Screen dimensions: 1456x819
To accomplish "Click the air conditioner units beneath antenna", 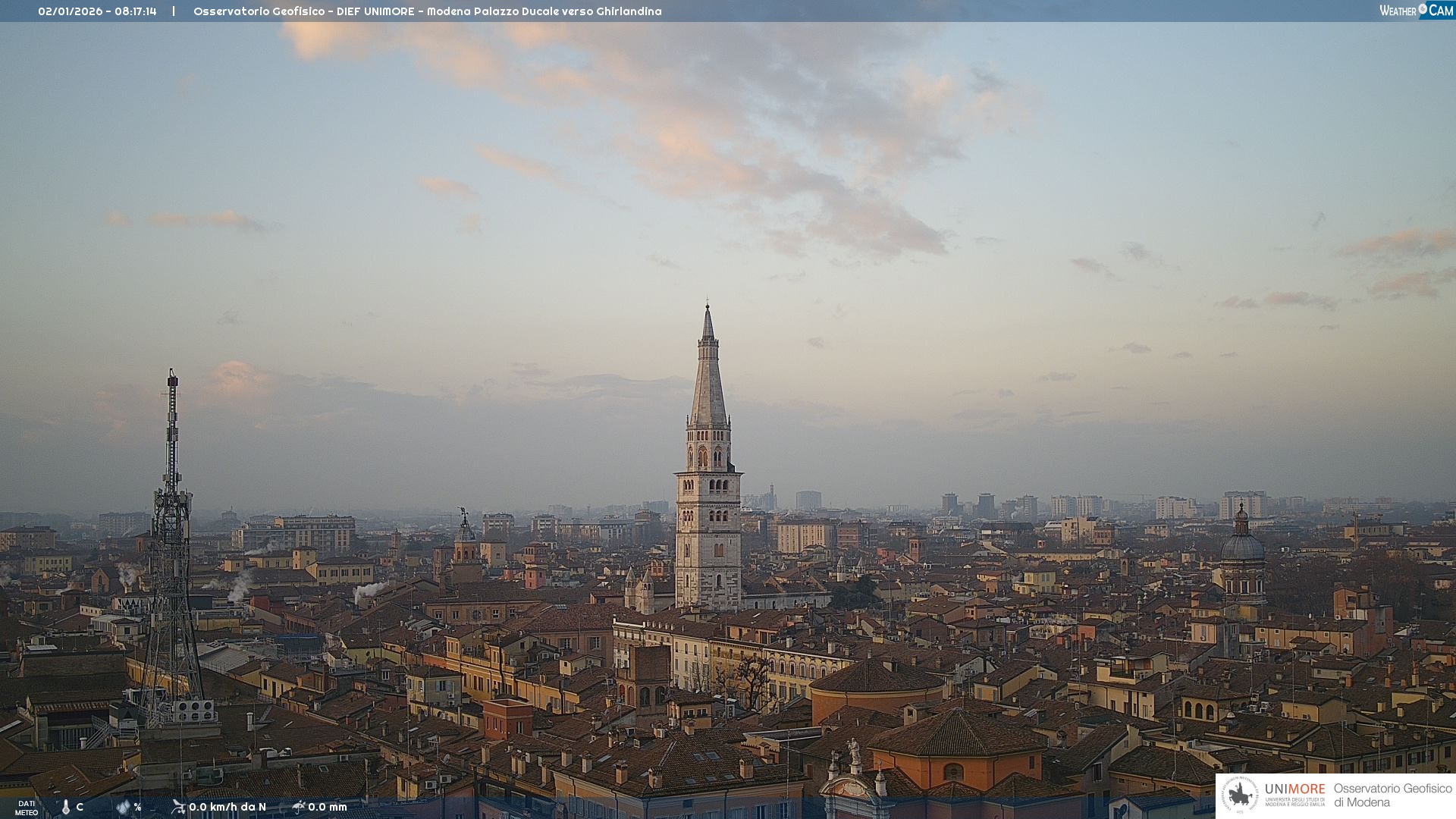I will tap(194, 711).
